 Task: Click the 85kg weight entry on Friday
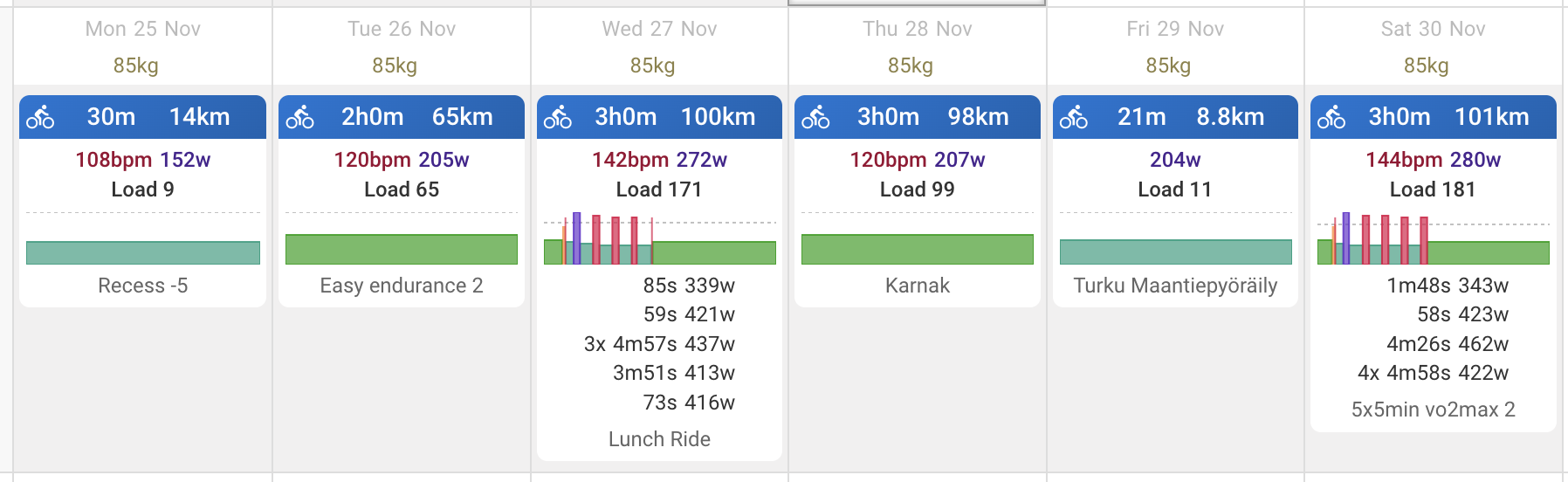coord(1168,65)
